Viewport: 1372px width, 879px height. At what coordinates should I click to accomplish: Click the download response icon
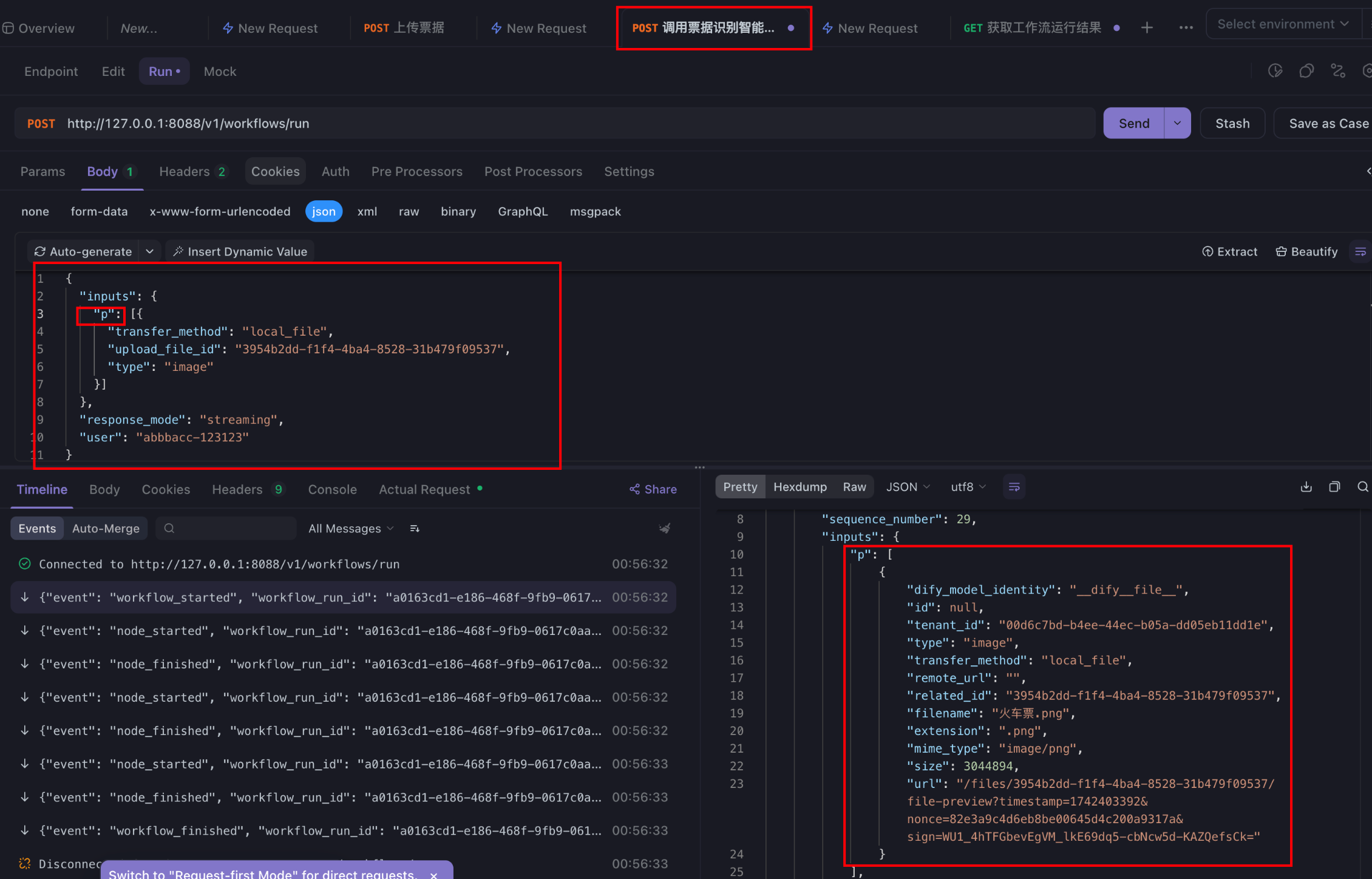(x=1306, y=487)
